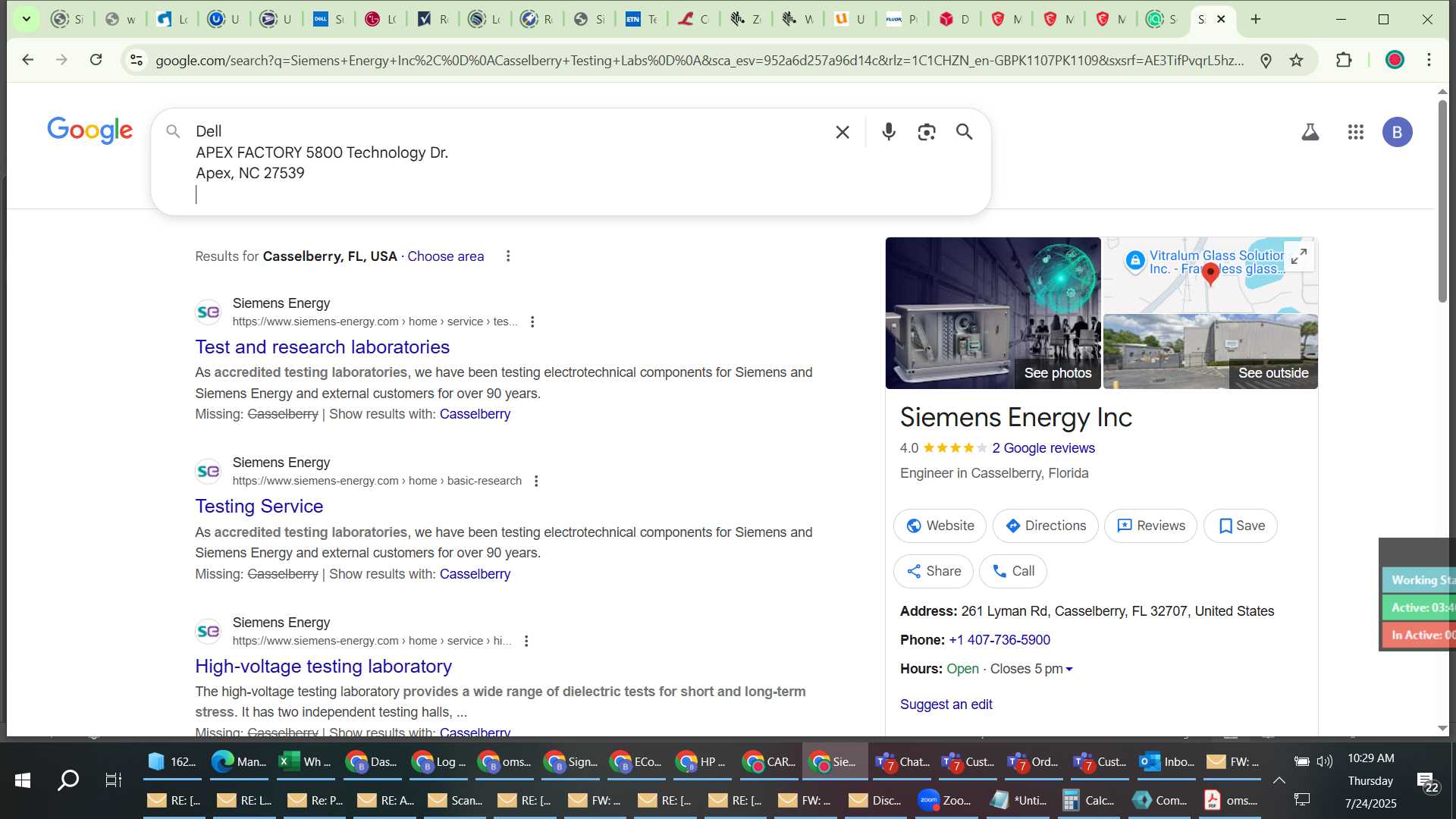
Task: Open Chrome three-dot menu
Action: (1429, 60)
